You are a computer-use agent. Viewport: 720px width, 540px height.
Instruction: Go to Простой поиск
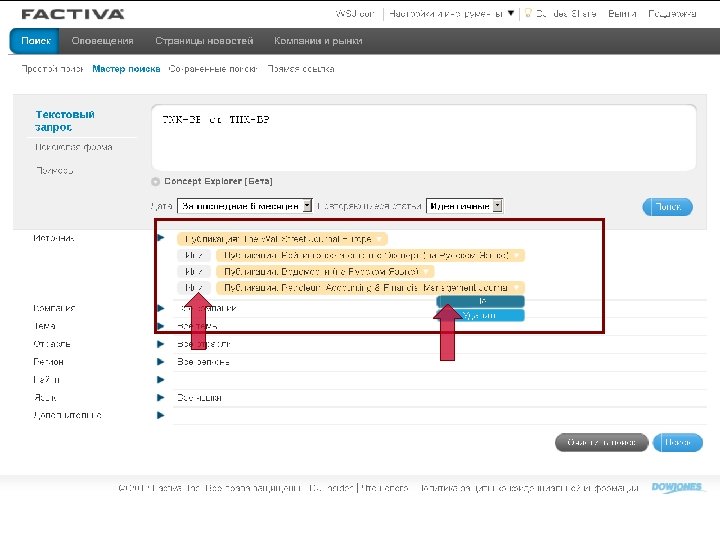tap(52, 69)
